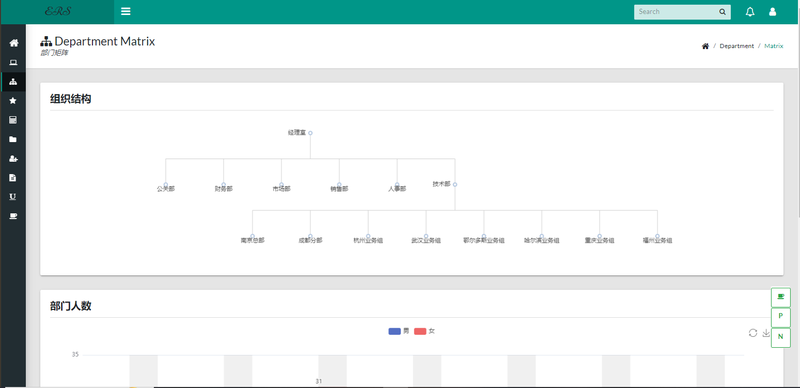Collapse the 技术部 tree node
The height and width of the screenshot is (388, 800).
455,184
